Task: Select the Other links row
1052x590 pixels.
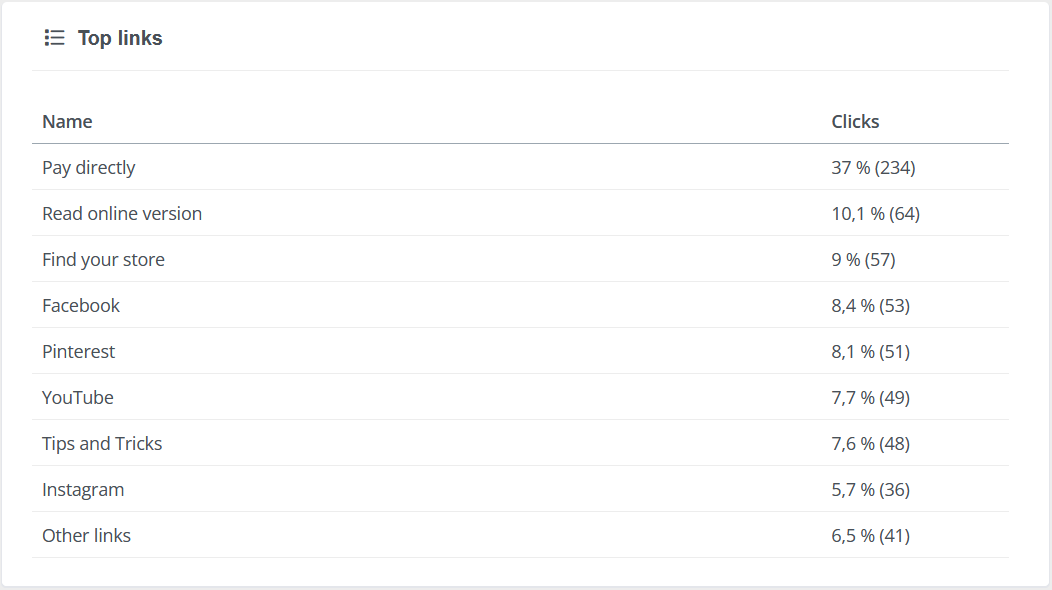Action: point(86,536)
